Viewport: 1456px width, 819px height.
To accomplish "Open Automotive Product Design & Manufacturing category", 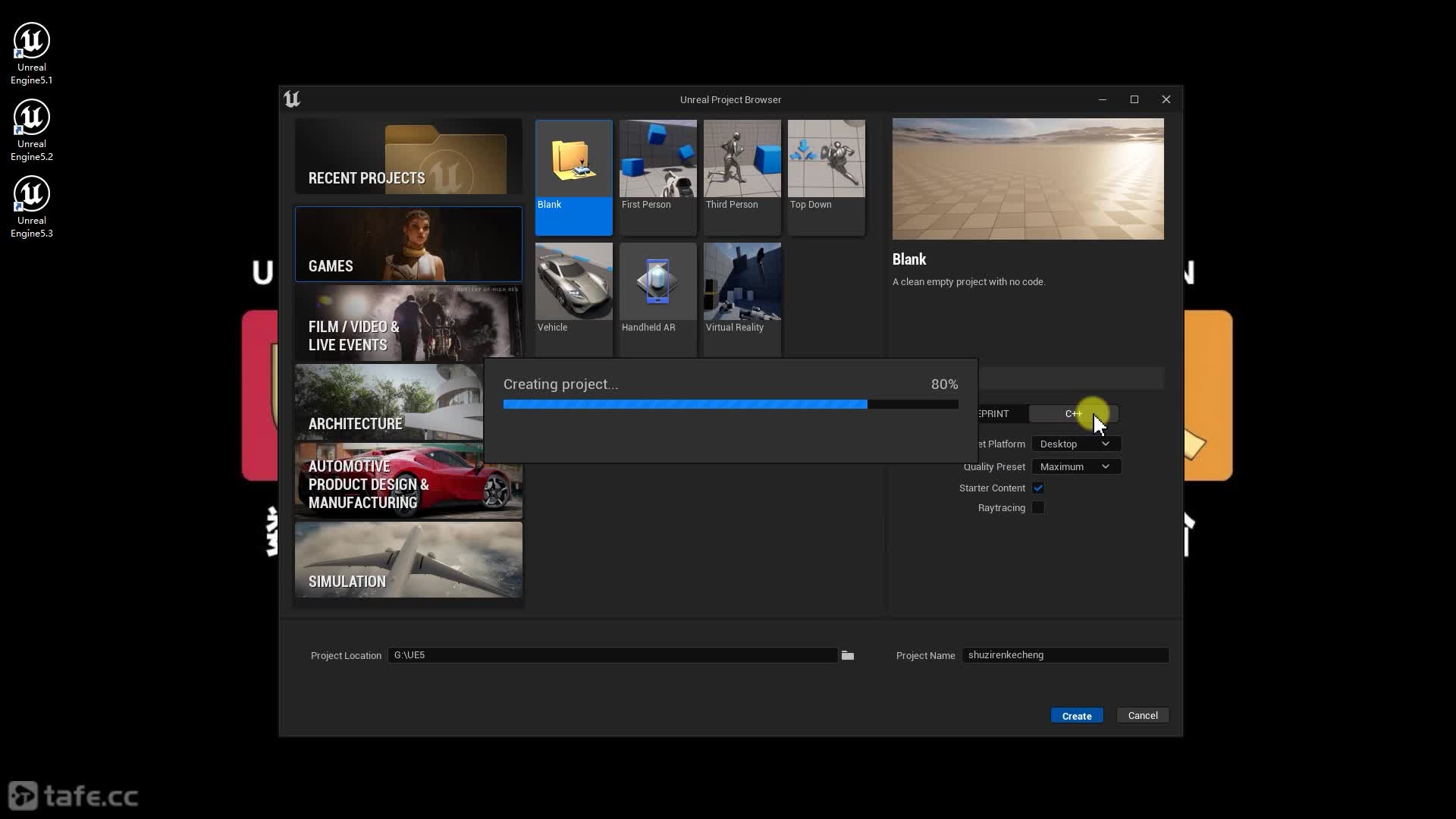I will tap(409, 481).
